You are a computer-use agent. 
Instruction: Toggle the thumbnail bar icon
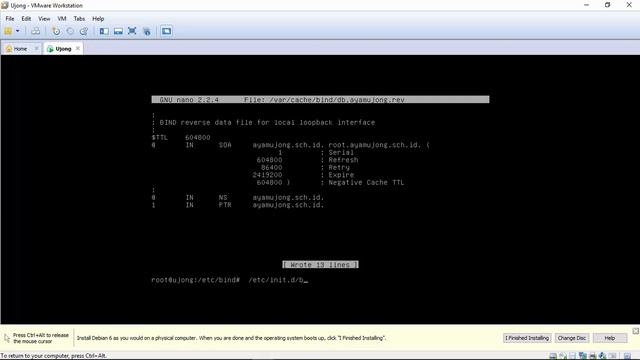click(118, 31)
